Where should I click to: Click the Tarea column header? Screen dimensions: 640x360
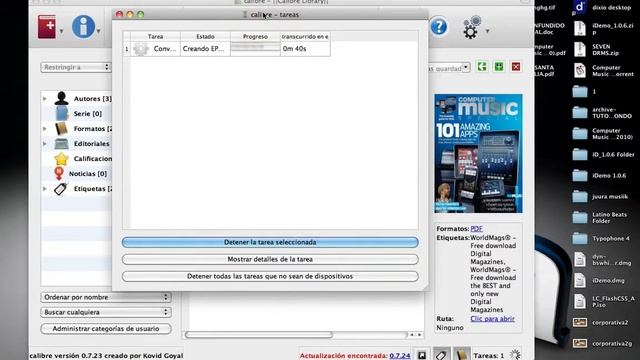156,36
